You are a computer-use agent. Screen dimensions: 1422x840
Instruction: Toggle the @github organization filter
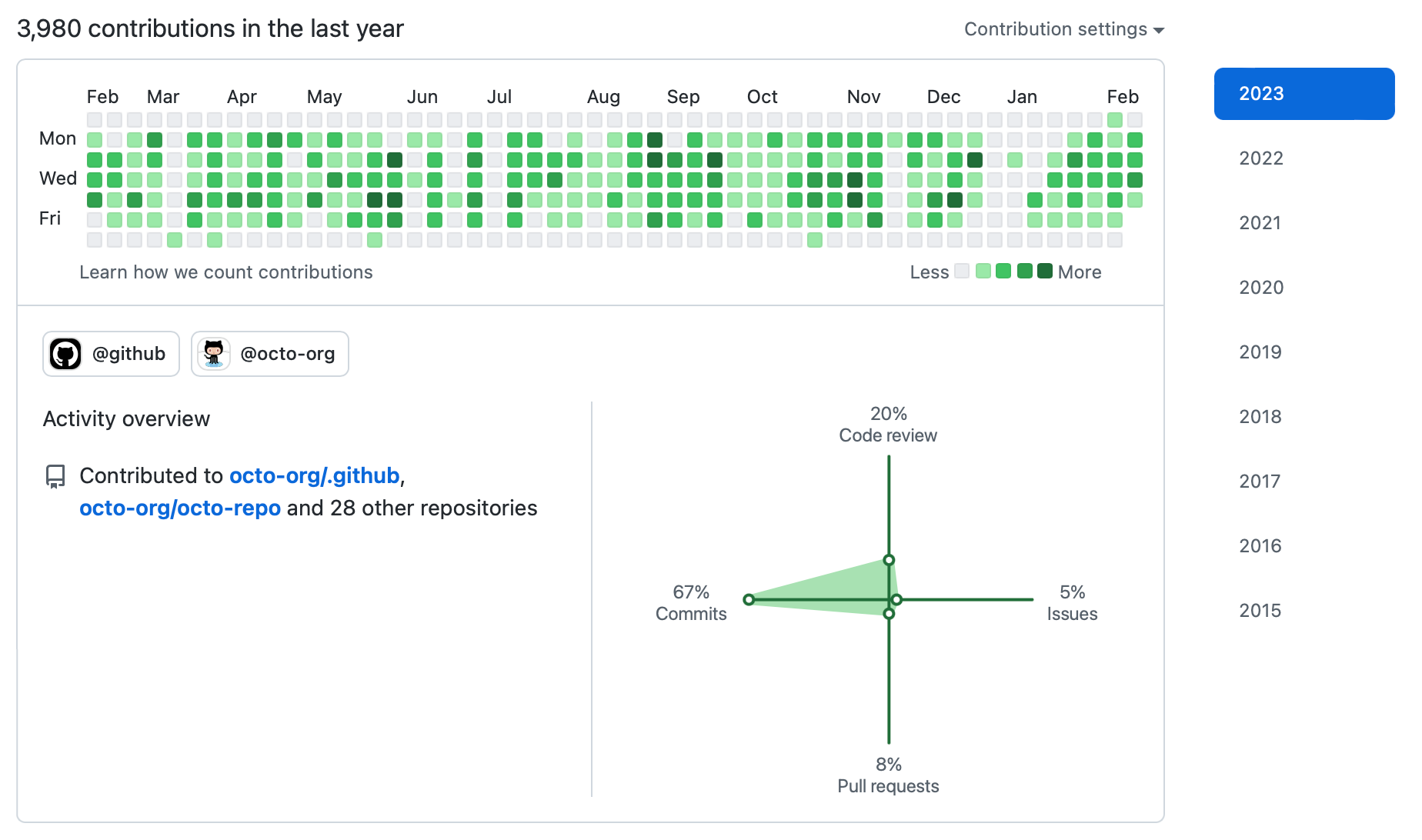[x=111, y=354]
